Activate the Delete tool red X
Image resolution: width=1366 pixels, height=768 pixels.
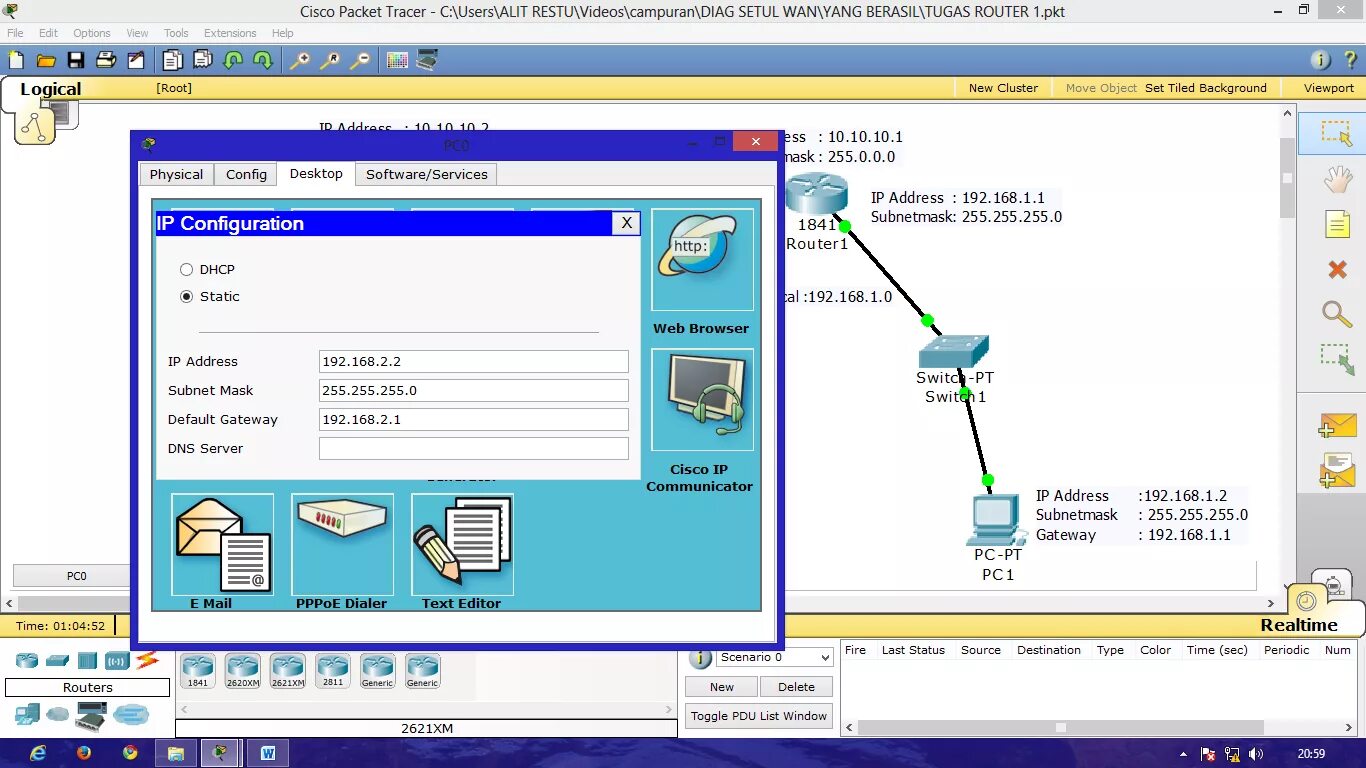point(1337,269)
